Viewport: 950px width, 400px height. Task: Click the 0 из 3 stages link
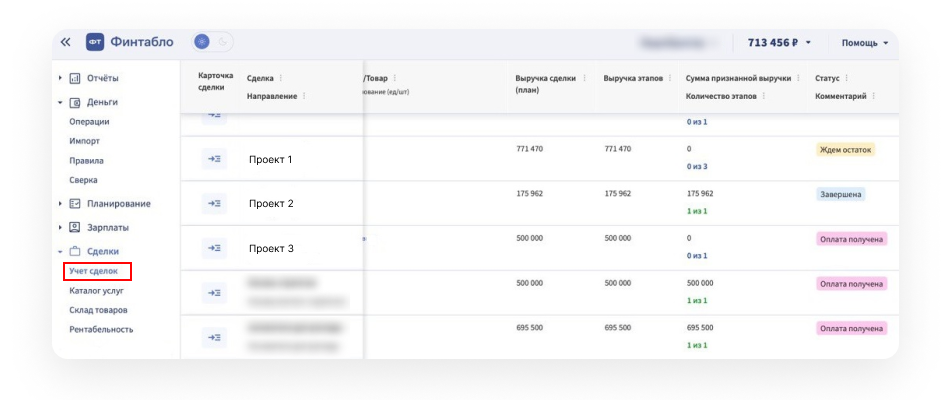point(696,166)
